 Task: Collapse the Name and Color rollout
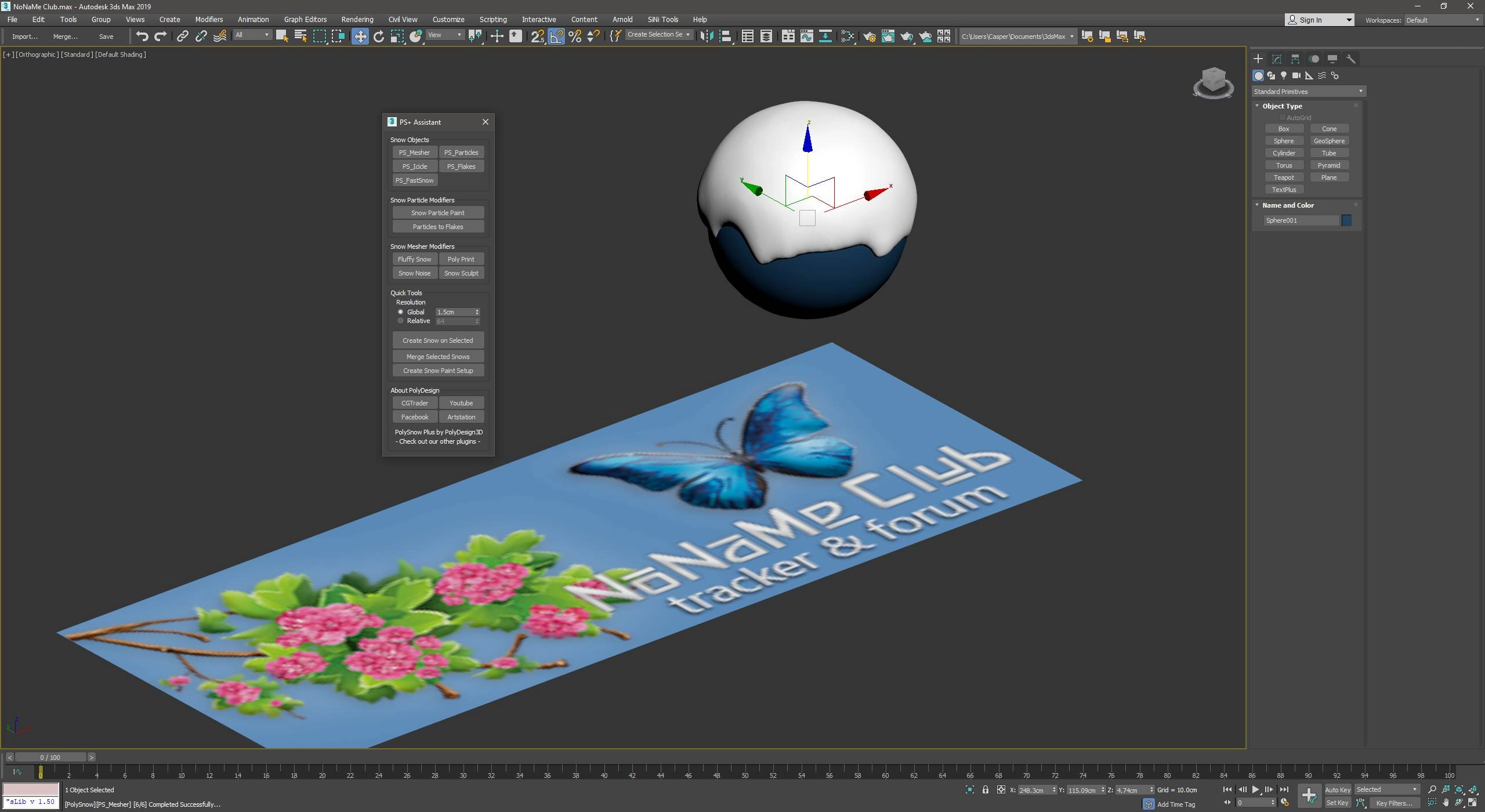(x=1288, y=205)
